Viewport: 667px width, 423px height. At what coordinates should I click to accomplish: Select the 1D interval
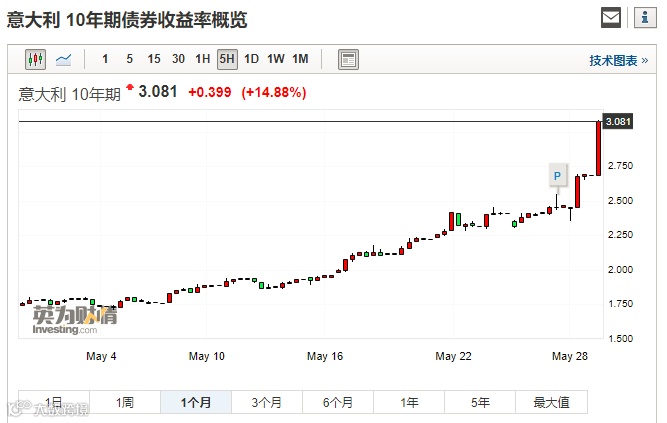(x=251, y=59)
